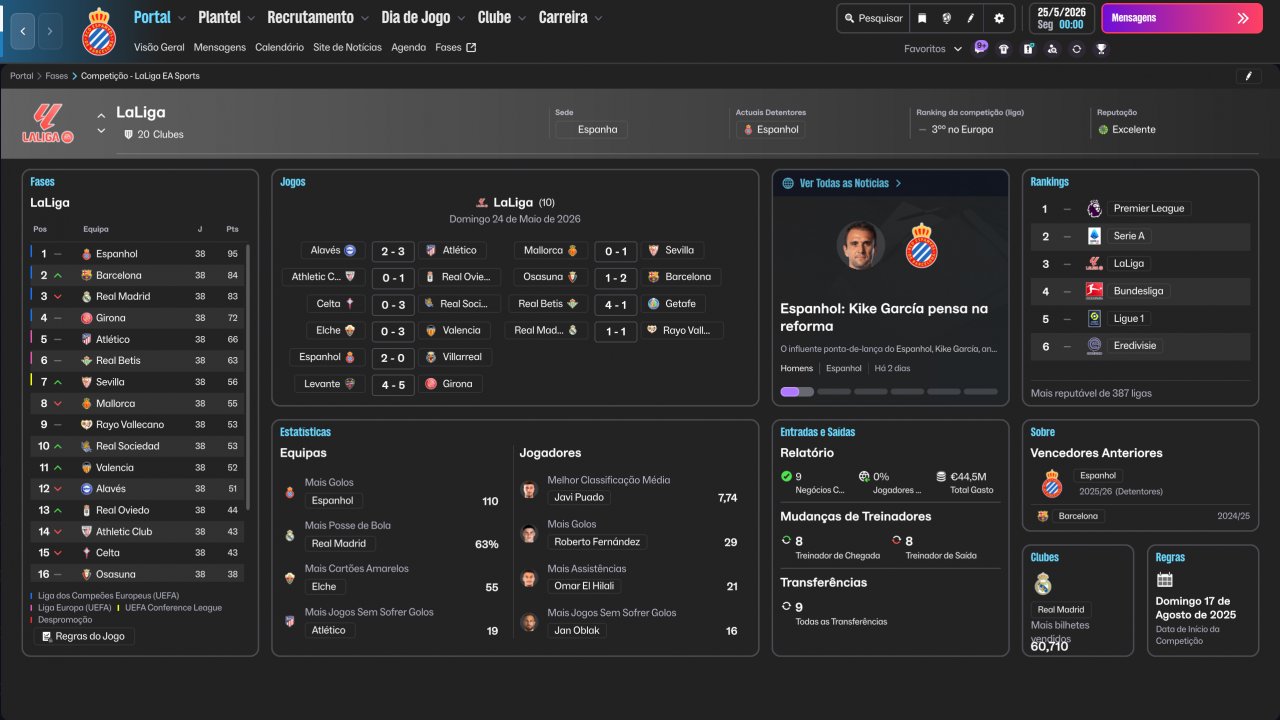The height and width of the screenshot is (720, 1280).
Task: Click the magnifier icon in Pesquisar
Action: (x=850, y=18)
